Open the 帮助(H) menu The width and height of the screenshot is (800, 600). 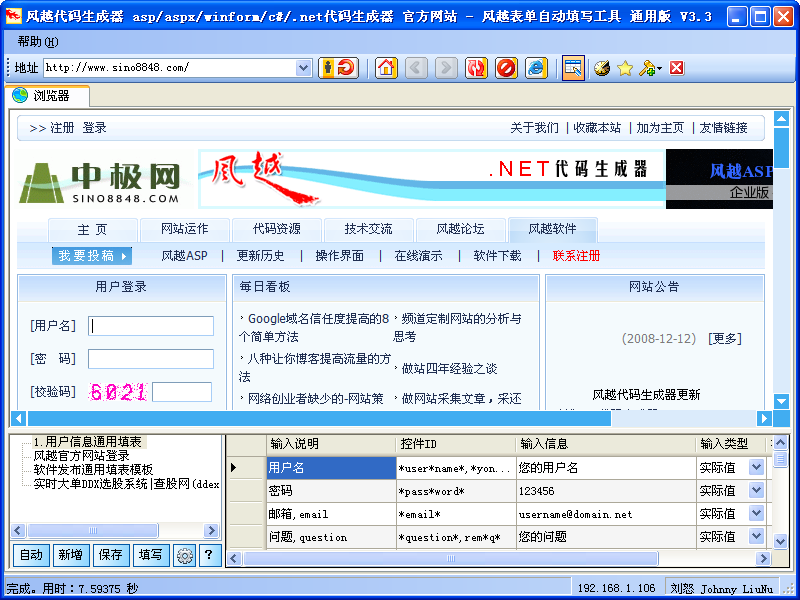click(x=38, y=42)
